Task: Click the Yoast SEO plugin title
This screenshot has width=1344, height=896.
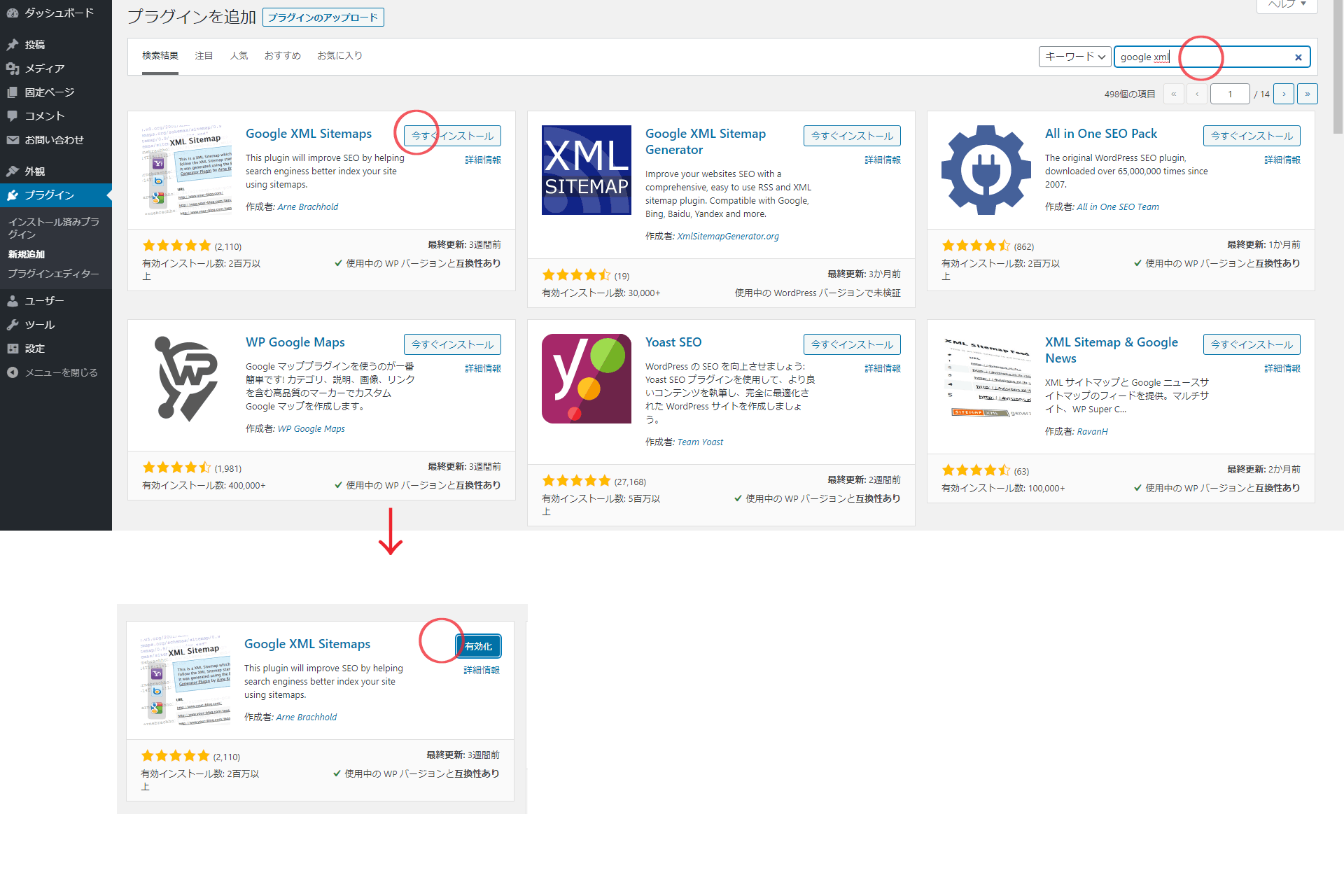Action: coord(673,342)
